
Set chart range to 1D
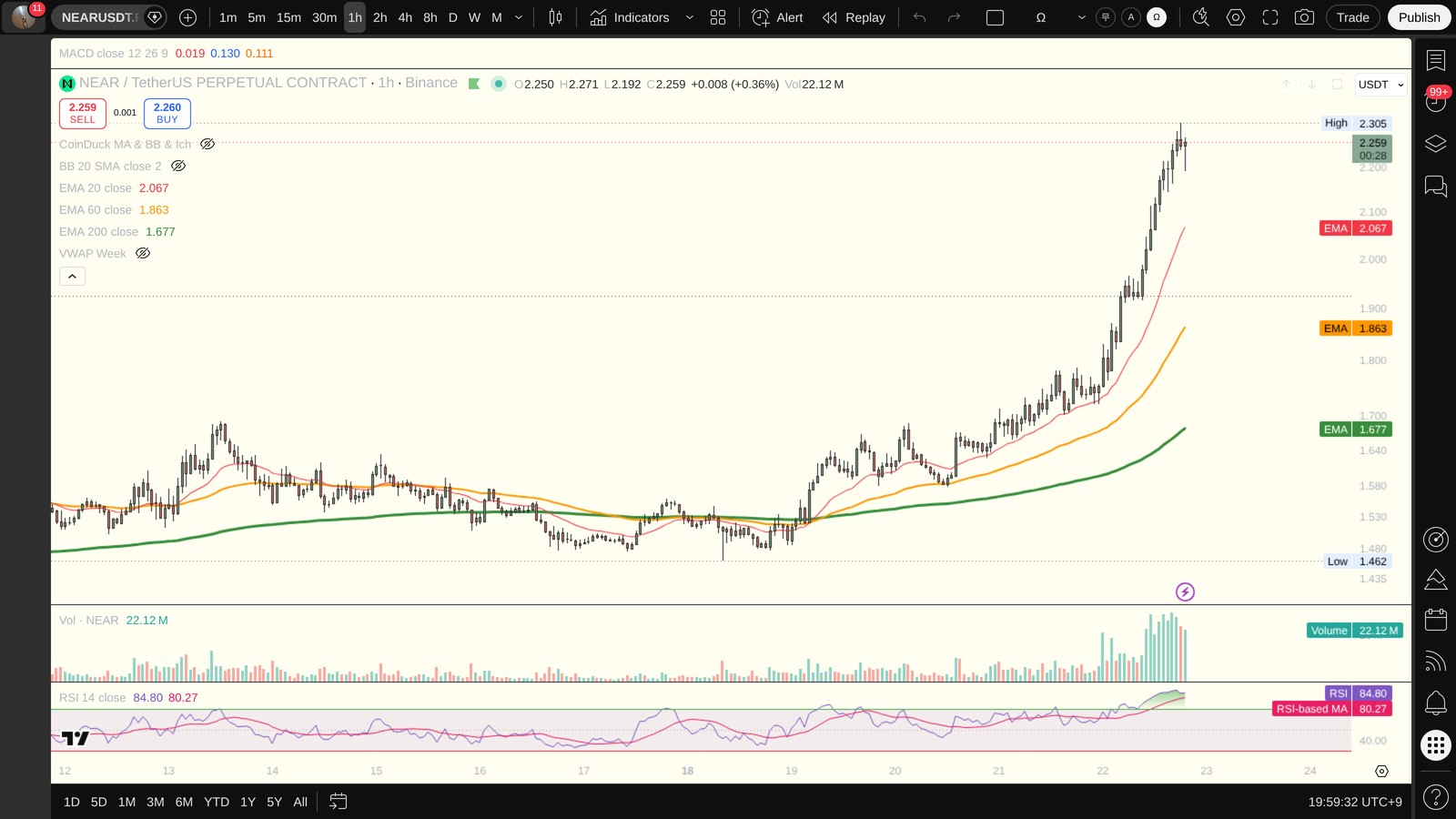point(72,802)
